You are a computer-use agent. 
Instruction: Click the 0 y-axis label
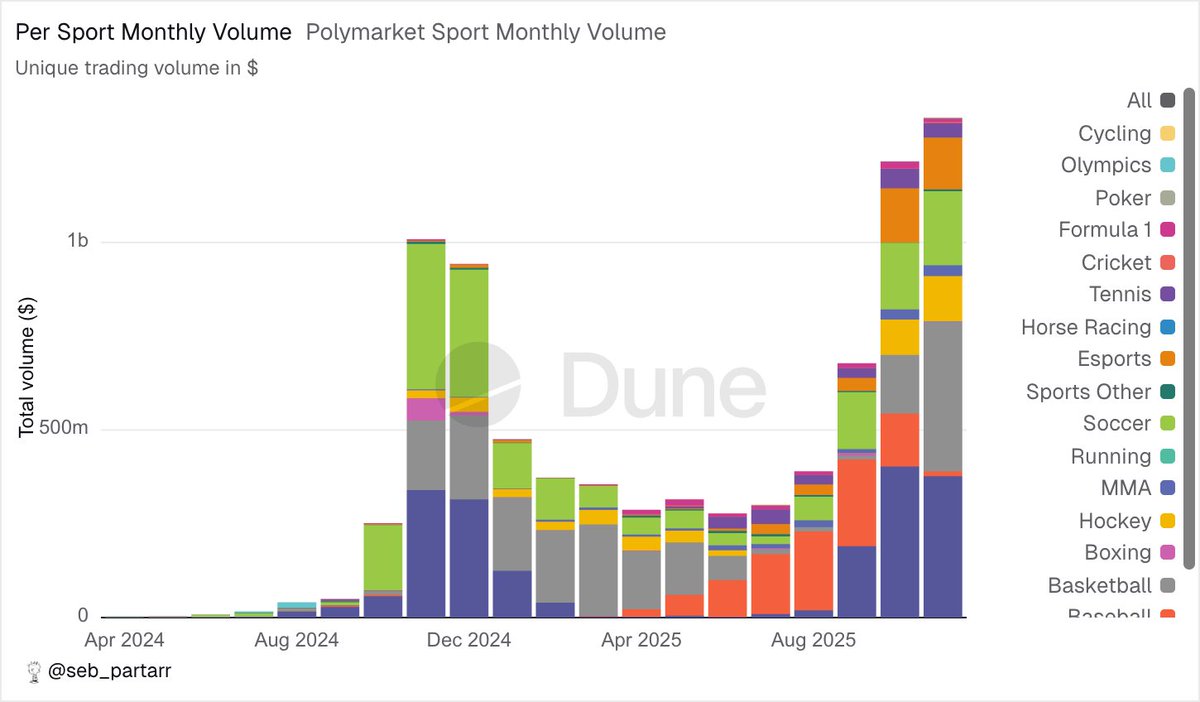click(84, 616)
